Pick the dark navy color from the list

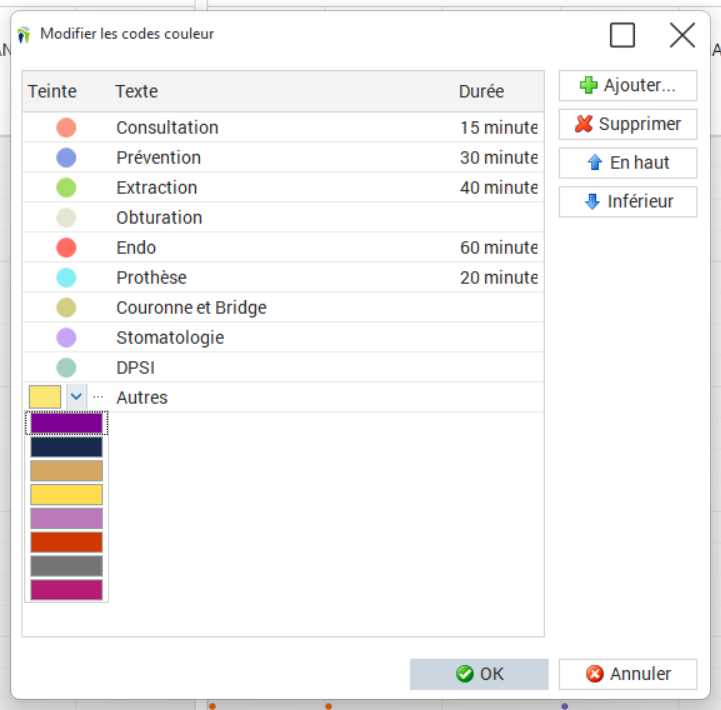tap(67, 447)
